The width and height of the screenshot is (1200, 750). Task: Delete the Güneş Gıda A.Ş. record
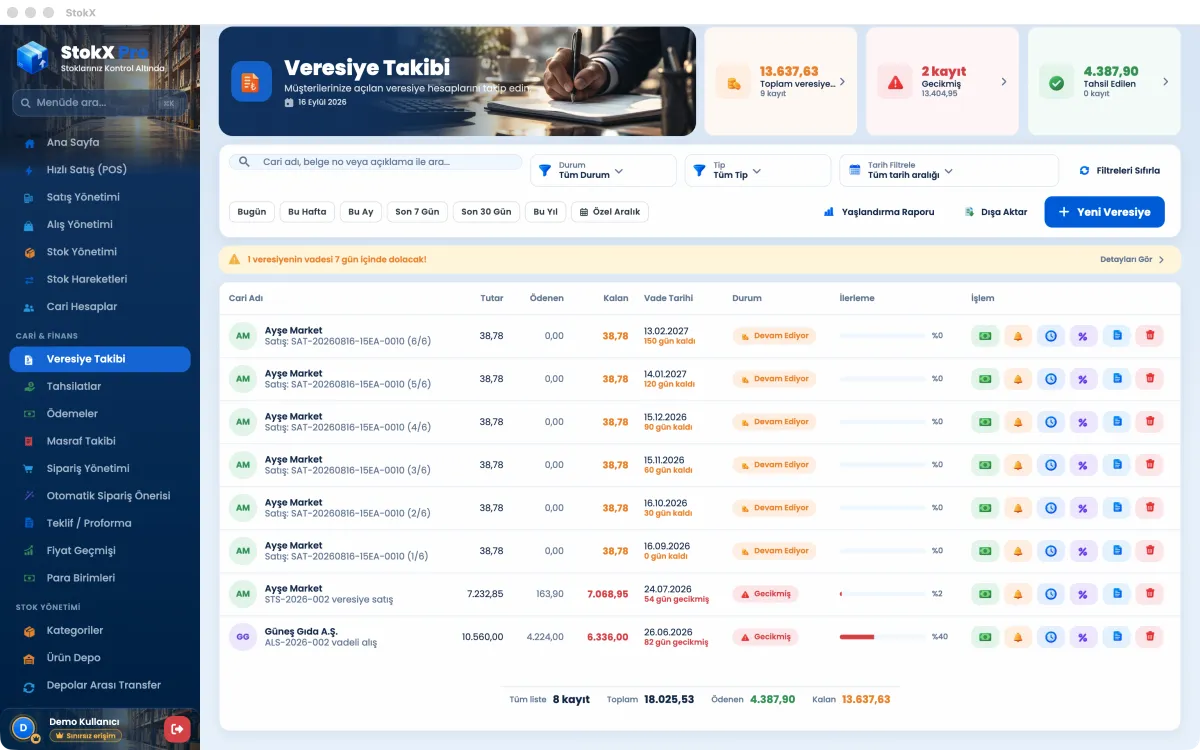pos(1150,637)
